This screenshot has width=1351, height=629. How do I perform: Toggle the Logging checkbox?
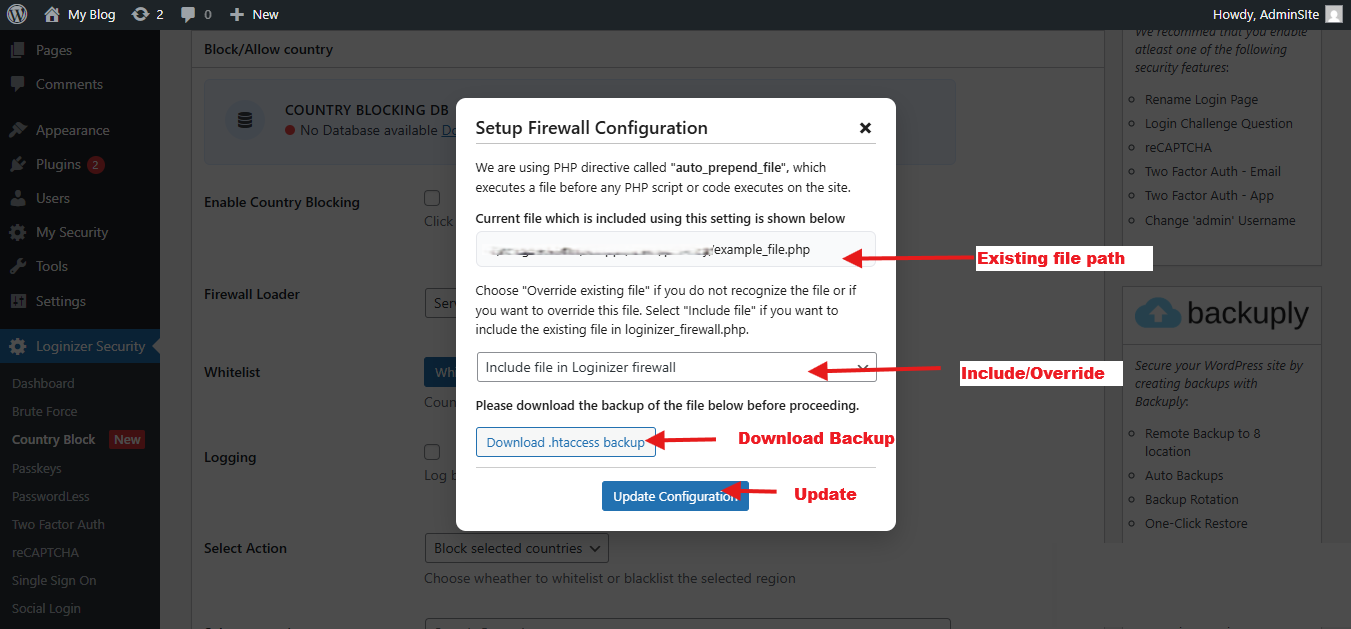tap(432, 452)
